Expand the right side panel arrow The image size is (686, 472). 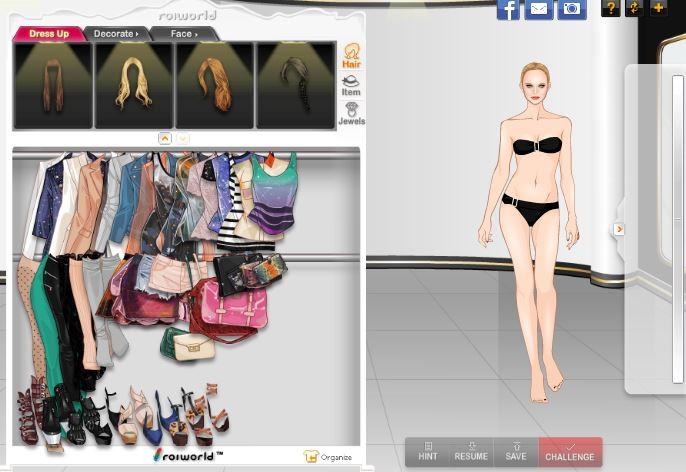619,229
